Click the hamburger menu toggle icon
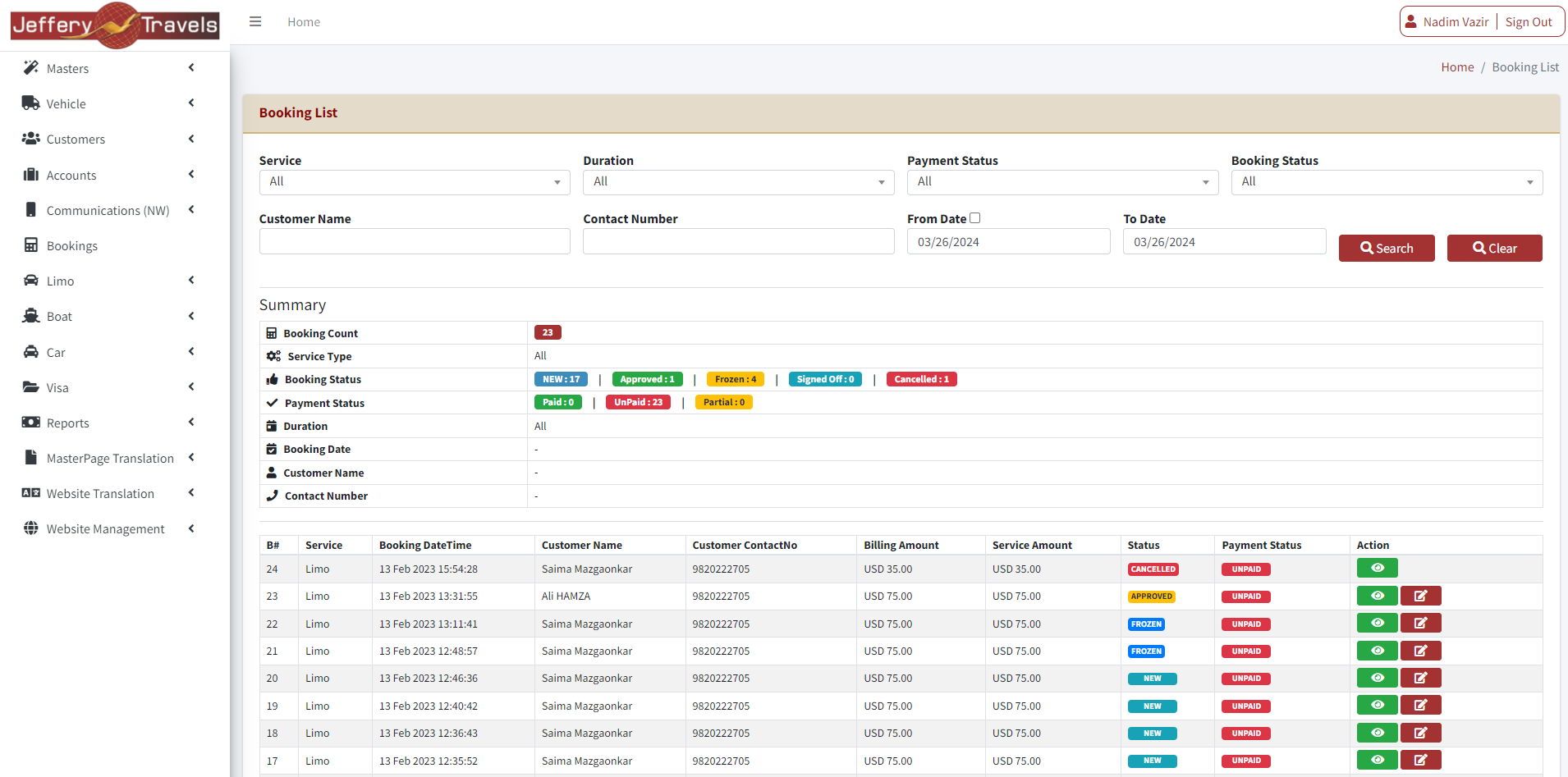Screen dimensions: 1568x777 click(x=255, y=22)
